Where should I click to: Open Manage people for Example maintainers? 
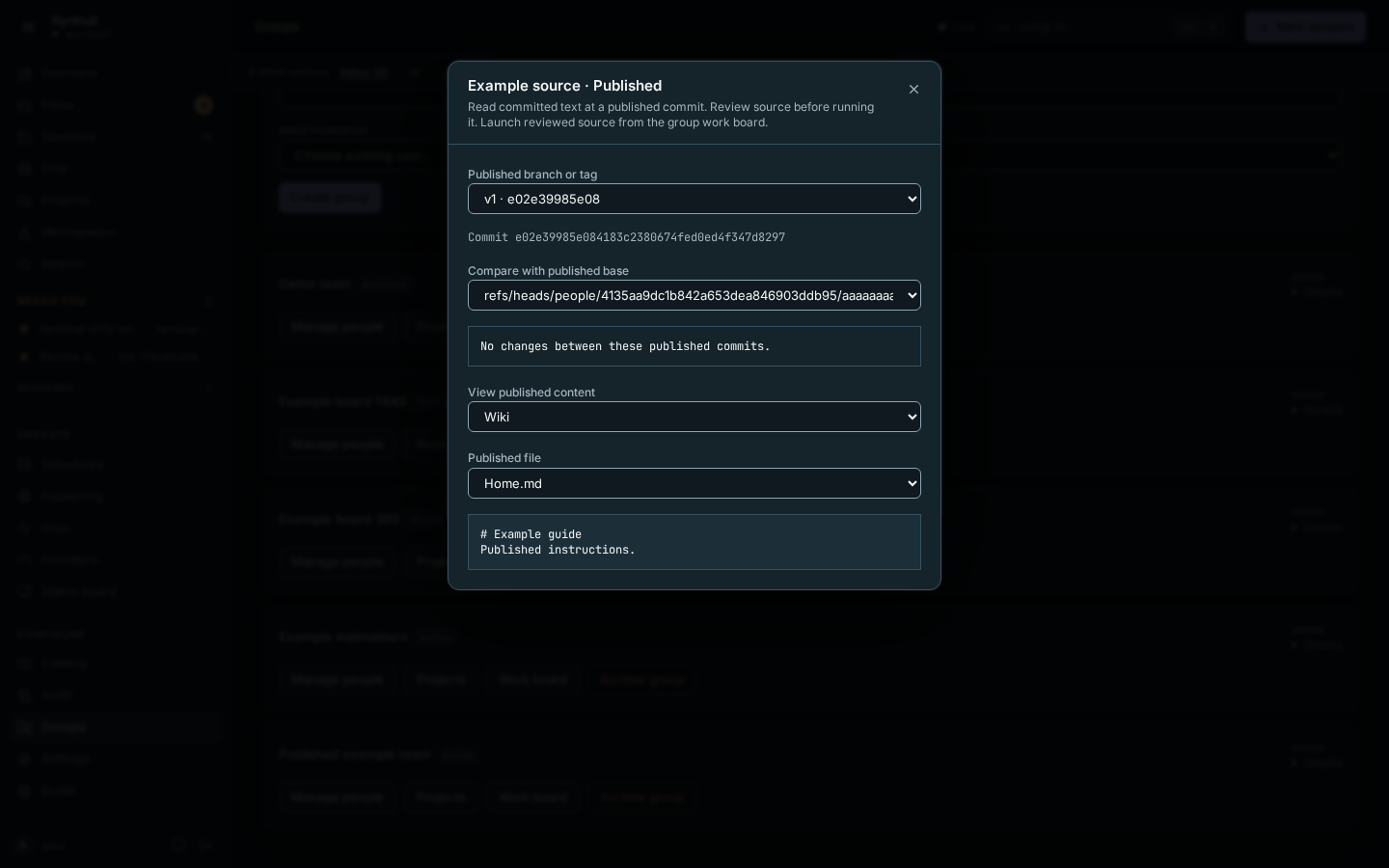pos(337,679)
